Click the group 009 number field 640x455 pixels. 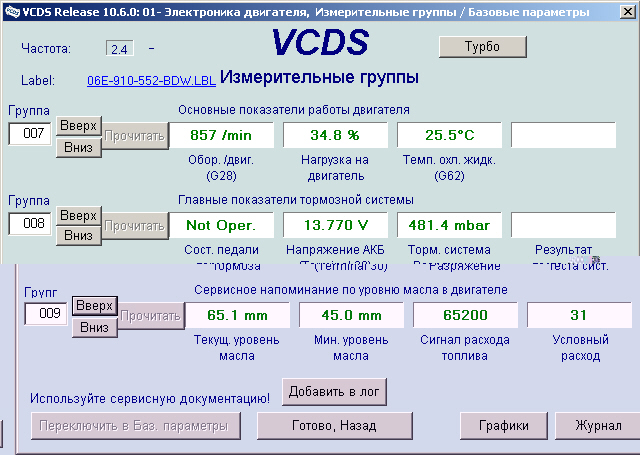(46, 313)
